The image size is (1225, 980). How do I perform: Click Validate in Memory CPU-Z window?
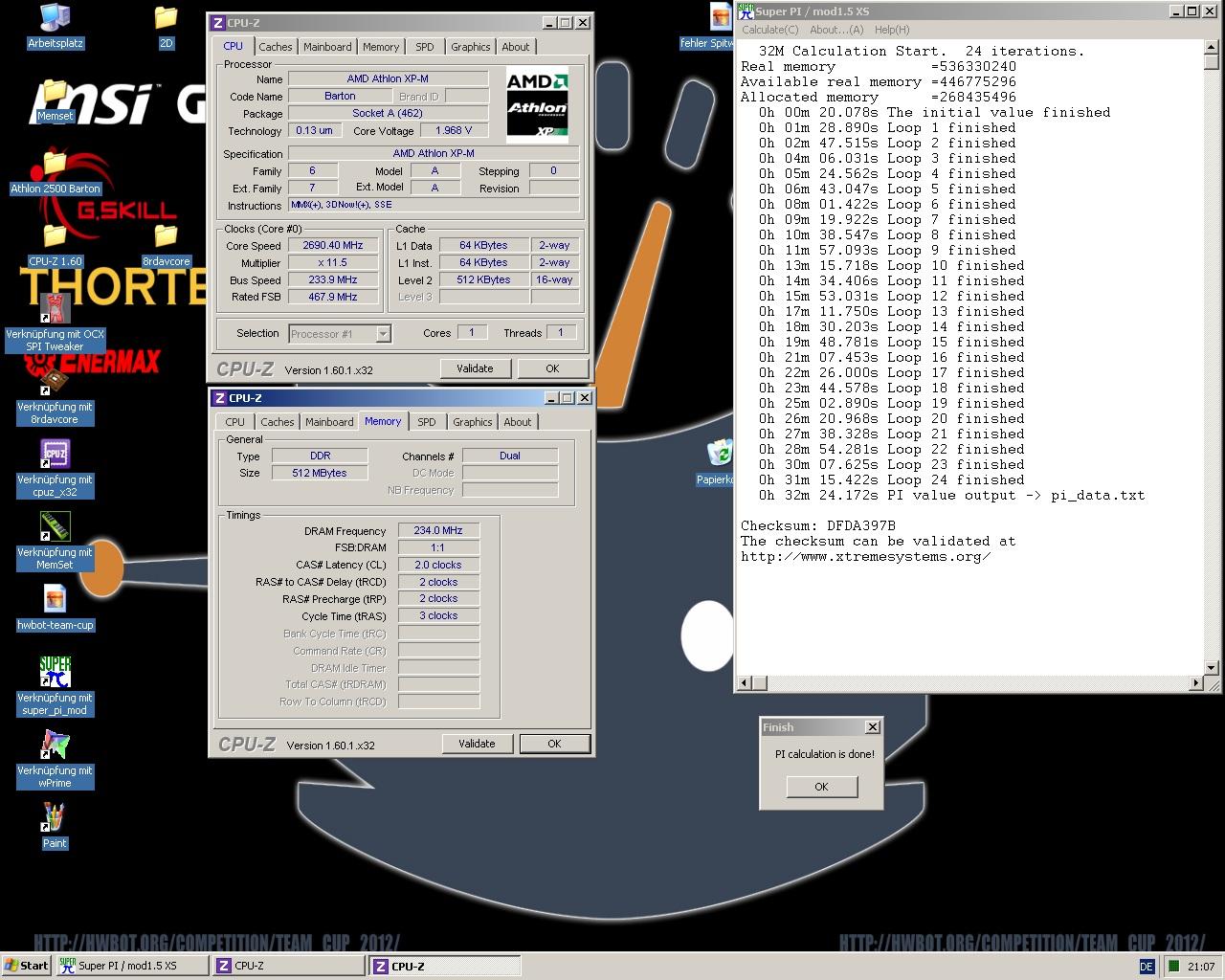477,744
